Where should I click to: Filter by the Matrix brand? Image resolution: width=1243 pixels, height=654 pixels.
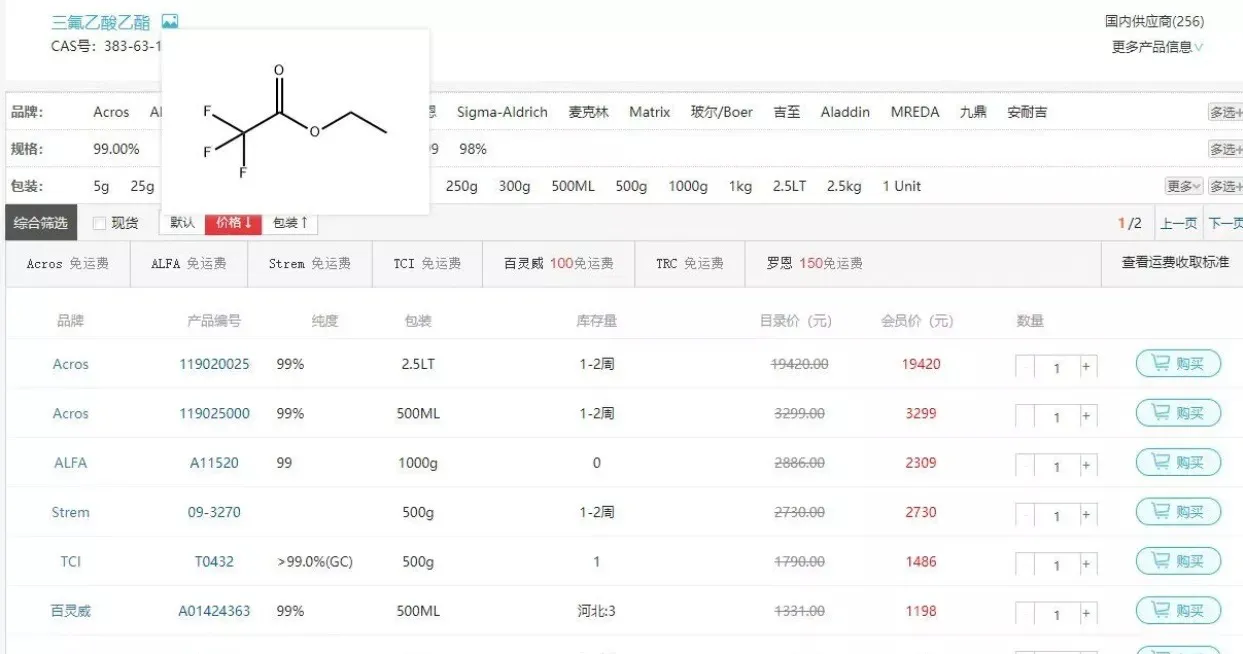(x=649, y=112)
